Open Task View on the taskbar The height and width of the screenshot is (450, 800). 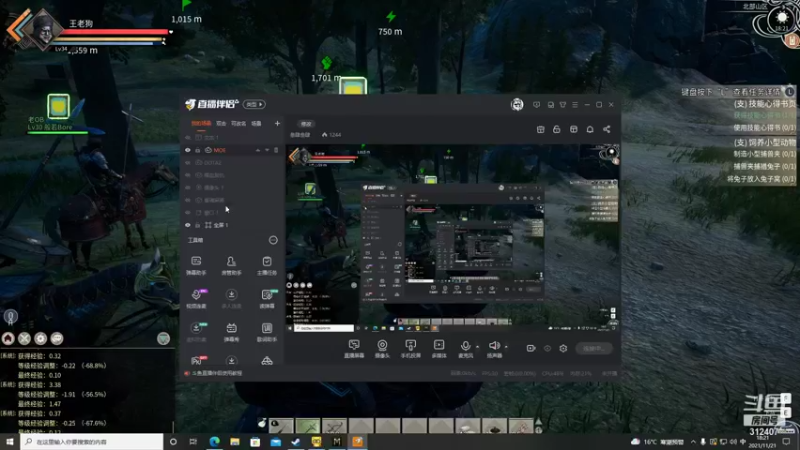point(193,441)
